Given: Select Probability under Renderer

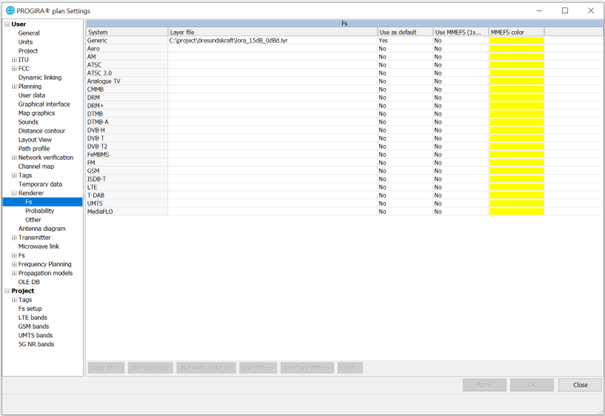Looking at the screenshot, I should point(40,211).
